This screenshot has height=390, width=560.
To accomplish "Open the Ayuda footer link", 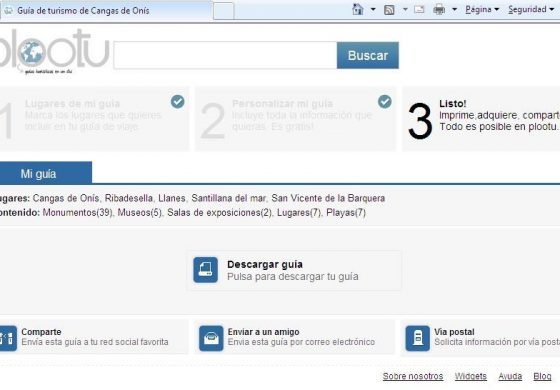I will pyautogui.click(x=510, y=376).
